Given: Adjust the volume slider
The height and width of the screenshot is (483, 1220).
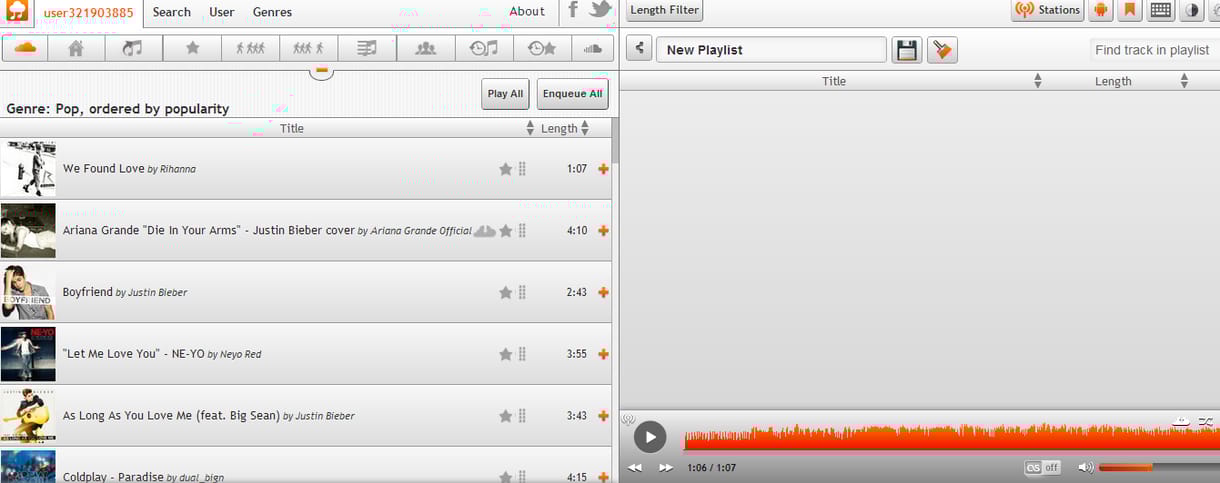Looking at the screenshot, I should [1159, 467].
